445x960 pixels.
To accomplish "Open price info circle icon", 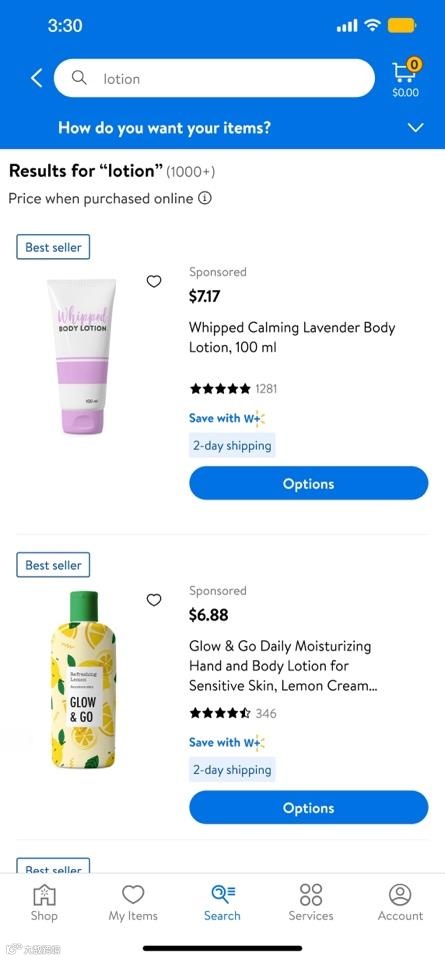I will 206,198.
